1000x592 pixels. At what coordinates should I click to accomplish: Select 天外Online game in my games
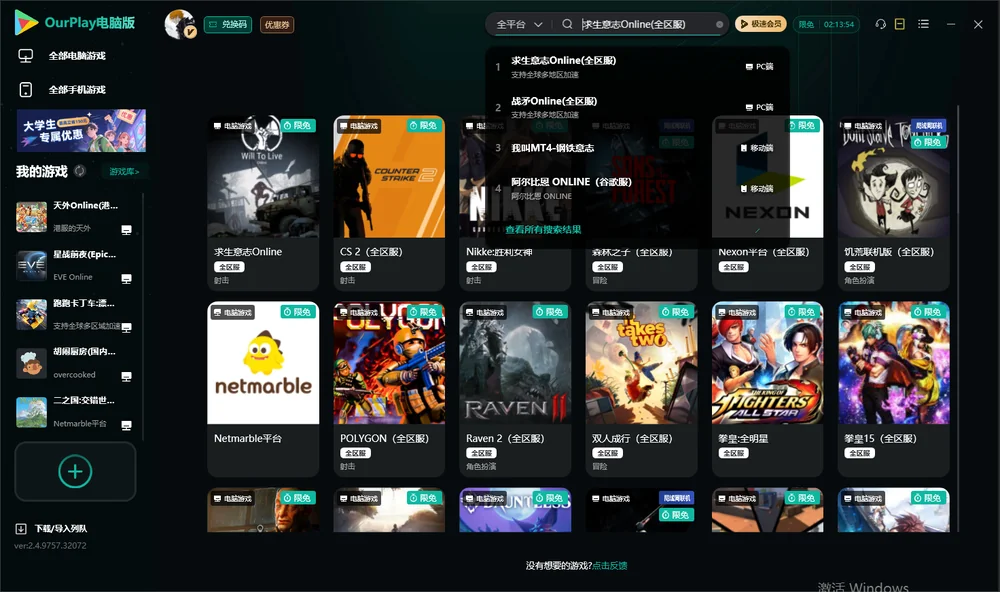pyautogui.click(x=75, y=217)
